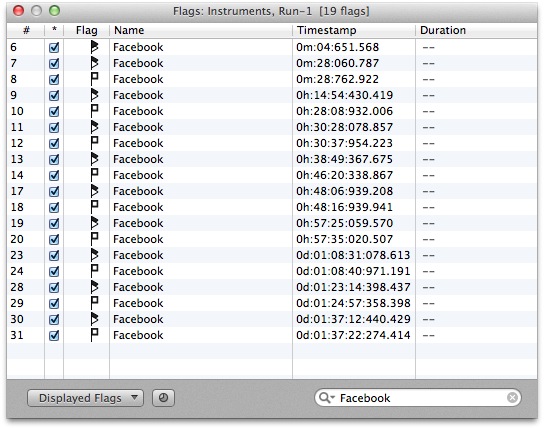Uncheck the checkbox for flag 14
Viewport: 544px width, 429px height.
point(54,175)
